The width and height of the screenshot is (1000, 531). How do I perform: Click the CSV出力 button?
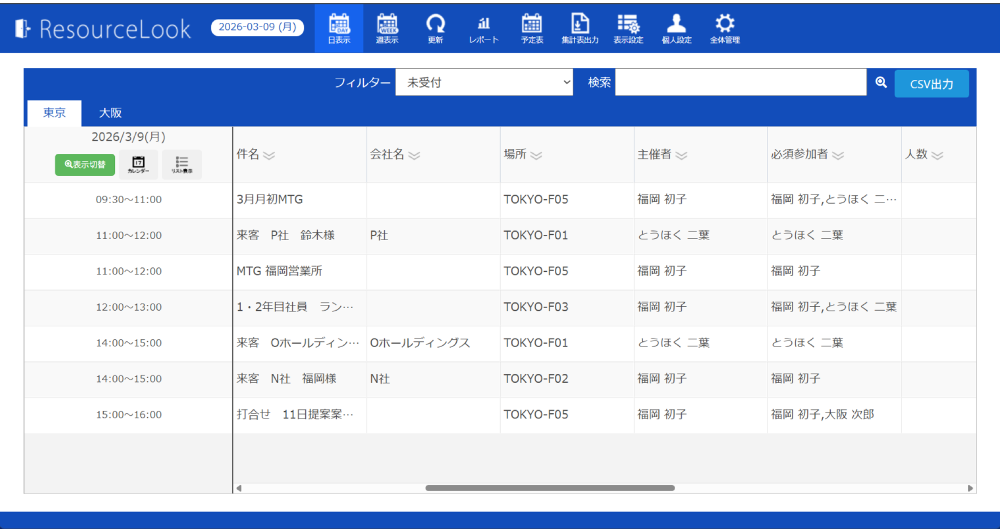point(931,84)
